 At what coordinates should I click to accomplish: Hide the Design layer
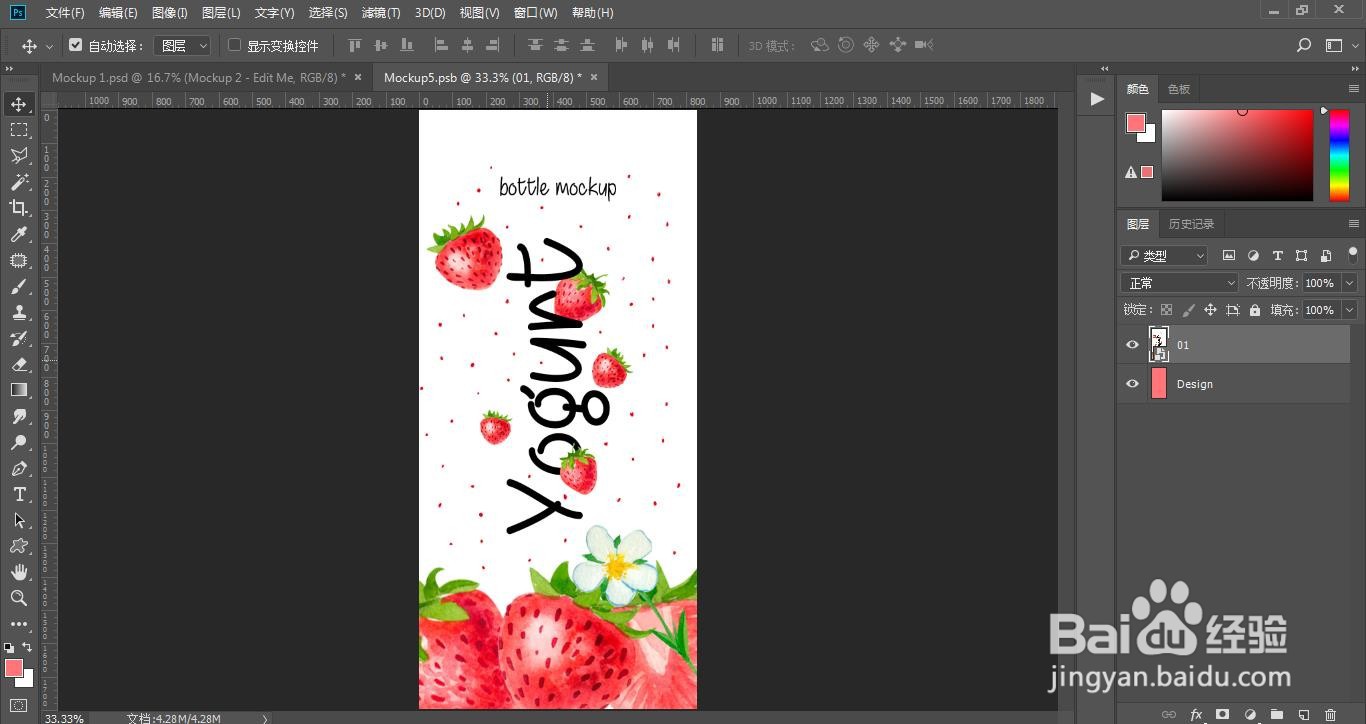1132,384
